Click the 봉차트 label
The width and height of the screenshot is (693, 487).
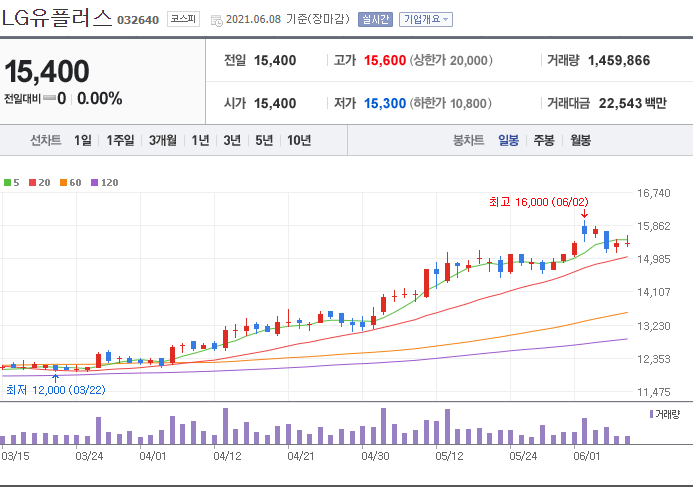(468, 141)
